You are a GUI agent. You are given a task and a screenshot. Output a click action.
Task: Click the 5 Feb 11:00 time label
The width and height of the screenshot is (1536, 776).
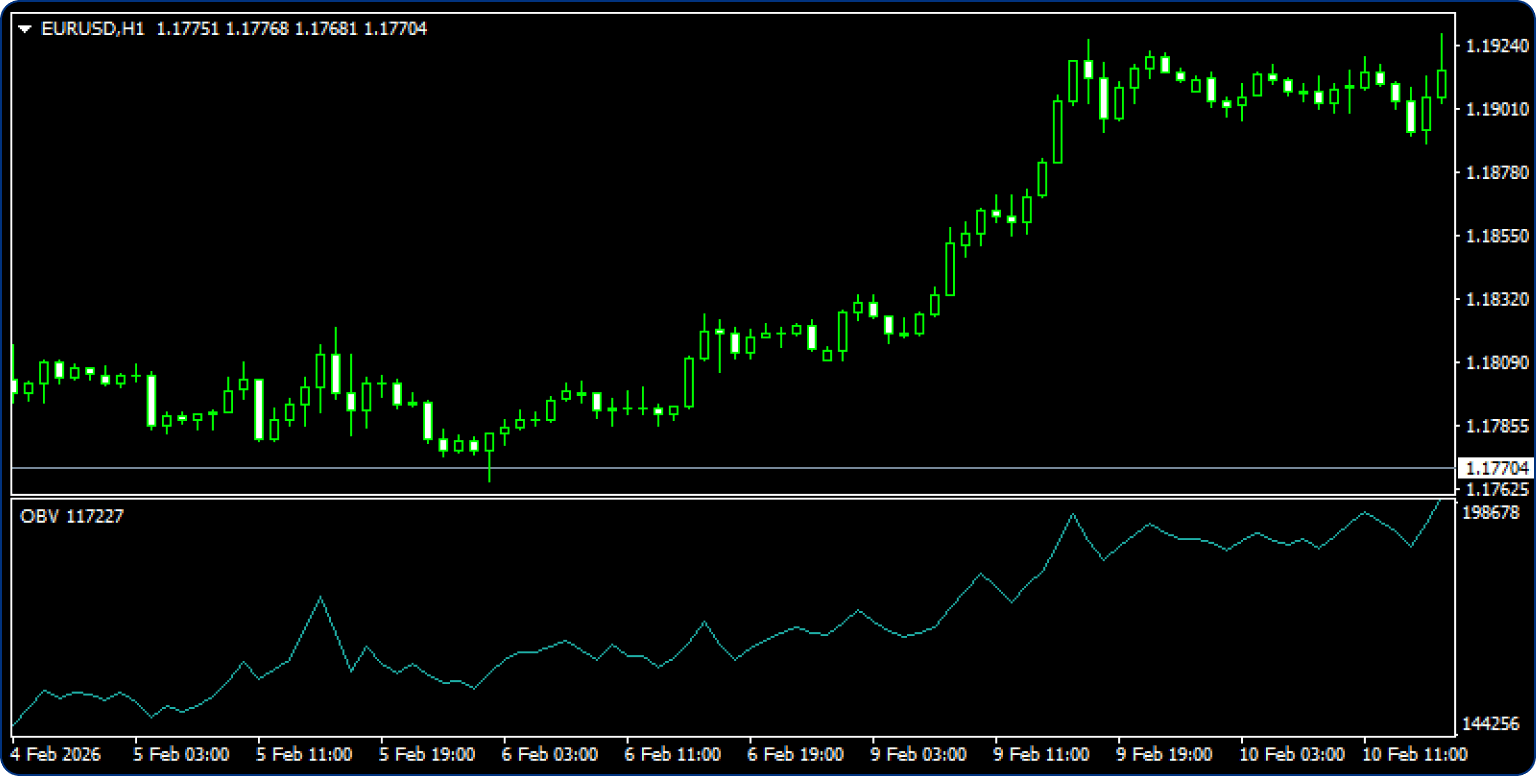click(304, 754)
